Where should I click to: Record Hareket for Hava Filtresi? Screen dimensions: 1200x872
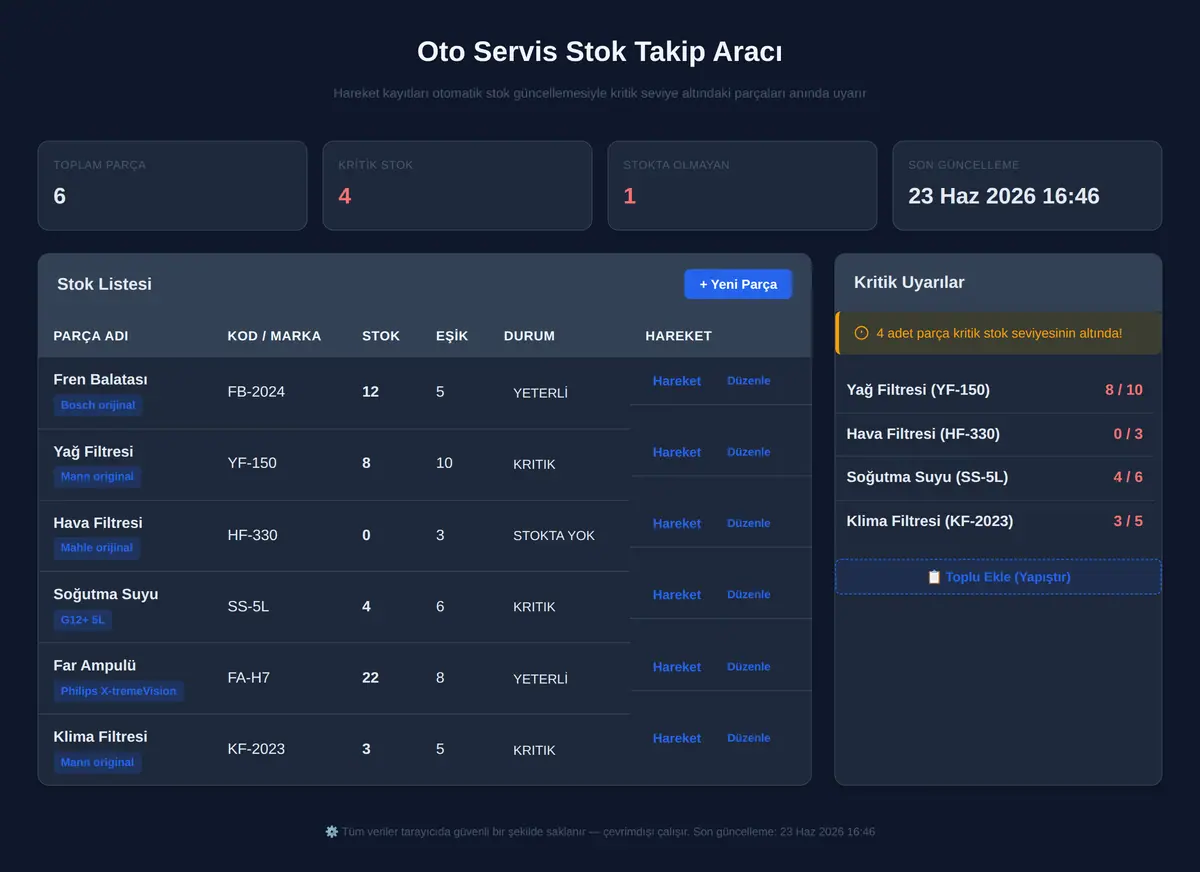[677, 523]
